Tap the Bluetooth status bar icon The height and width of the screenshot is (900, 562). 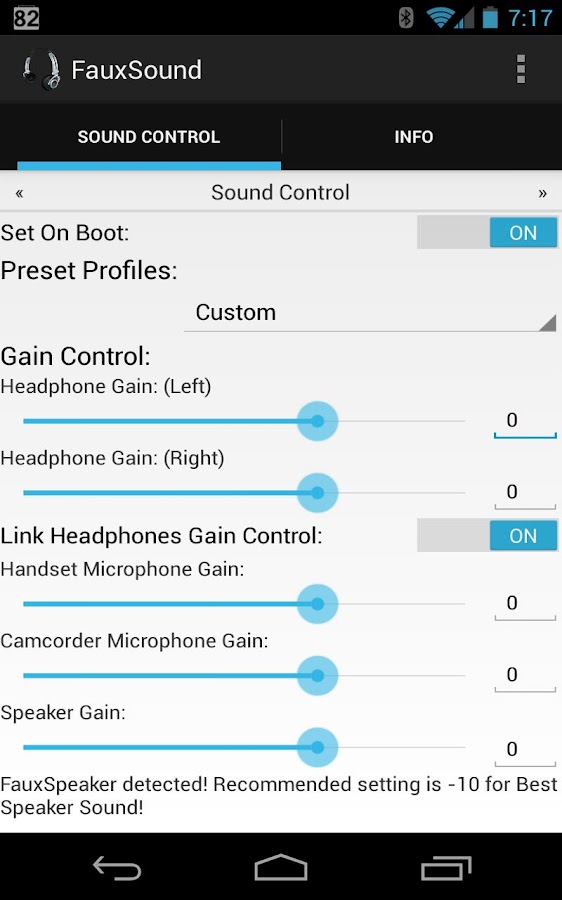(x=406, y=18)
